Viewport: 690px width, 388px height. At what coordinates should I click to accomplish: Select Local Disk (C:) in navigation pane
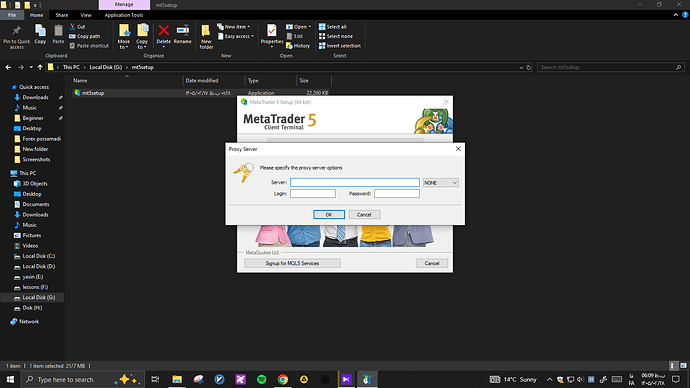click(x=39, y=256)
